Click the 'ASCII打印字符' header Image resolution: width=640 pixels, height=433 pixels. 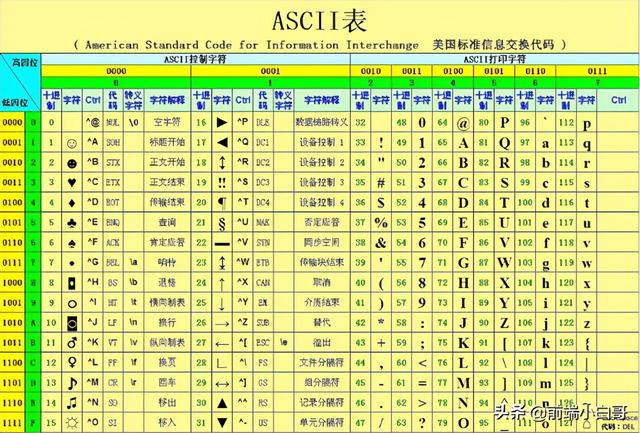[x=494, y=59]
